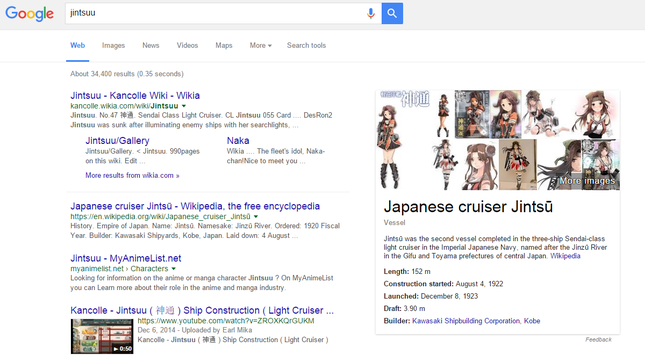This screenshot has width=645, height=362.
Task: Open Kawasaki Shipbuilding Corporation builder link
Action: point(466,321)
